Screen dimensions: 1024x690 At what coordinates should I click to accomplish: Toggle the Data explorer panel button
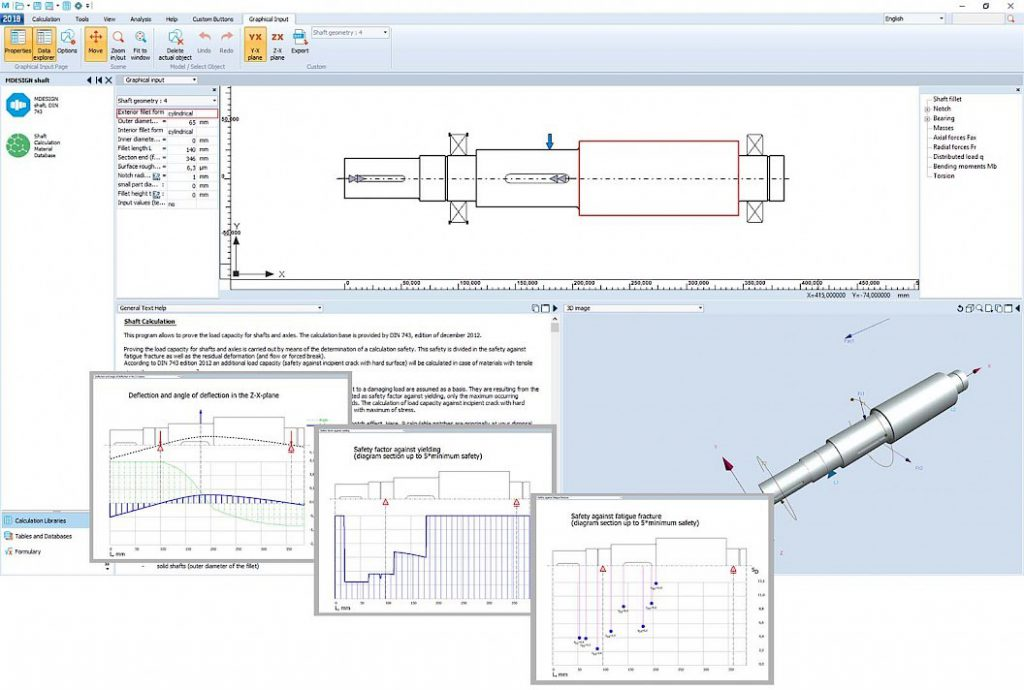[x=44, y=42]
